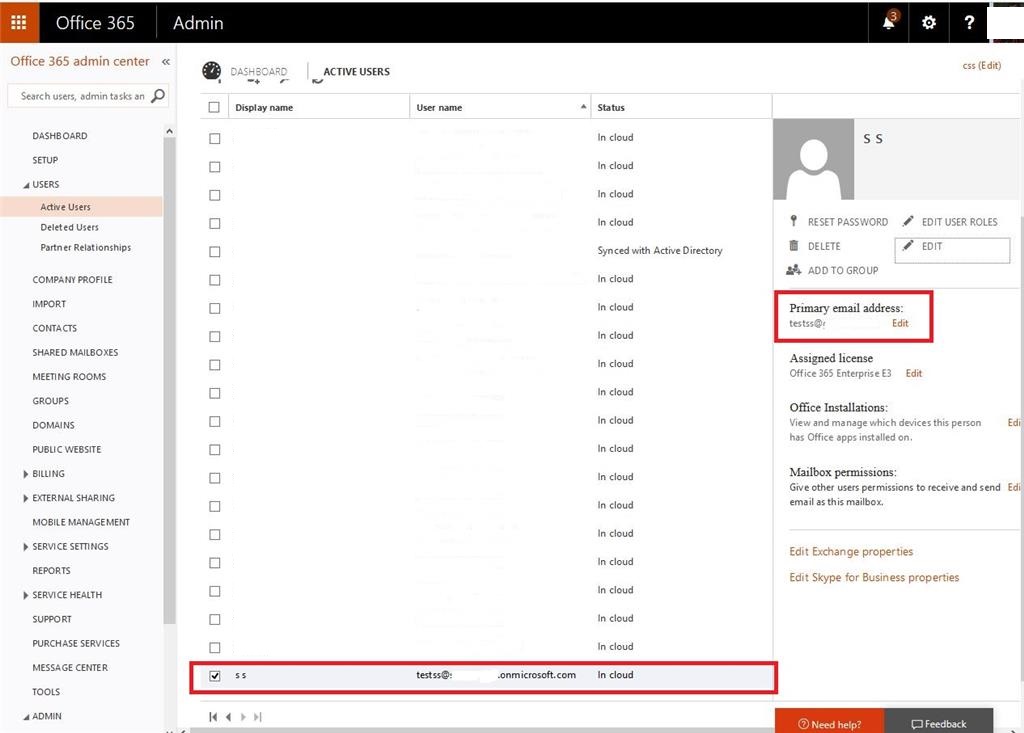Open the notifications bell
Viewport: 1024px width, 733px height.
(x=889, y=22)
